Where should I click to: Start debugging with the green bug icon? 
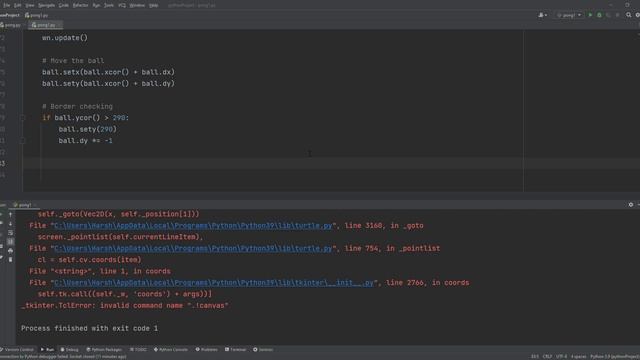click(x=599, y=15)
